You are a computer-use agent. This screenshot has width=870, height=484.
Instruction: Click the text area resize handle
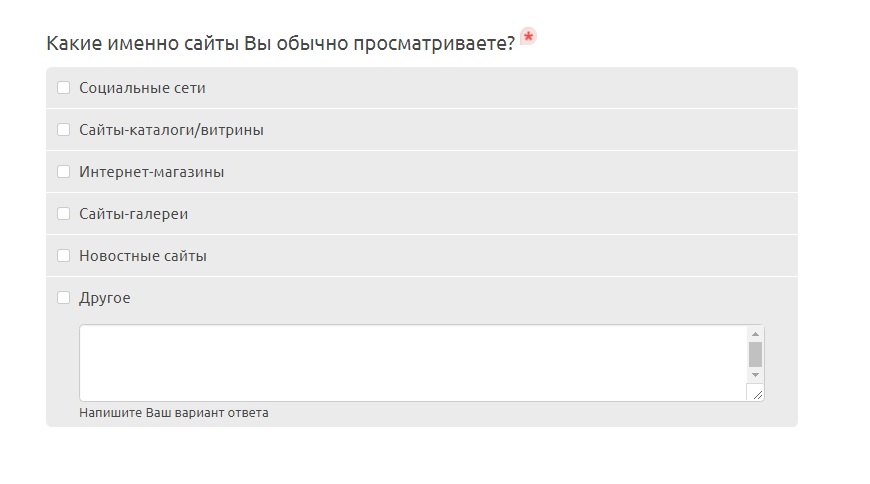tap(755, 393)
